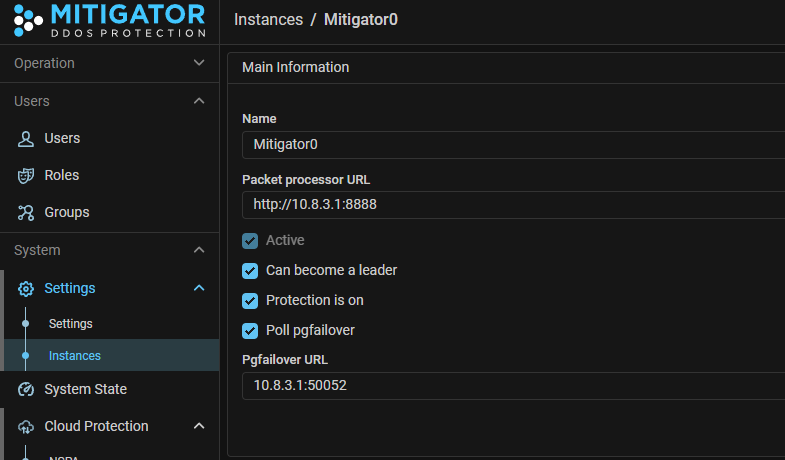Open the Settings sub-item under Settings
The width and height of the screenshot is (785, 460).
[71, 324]
